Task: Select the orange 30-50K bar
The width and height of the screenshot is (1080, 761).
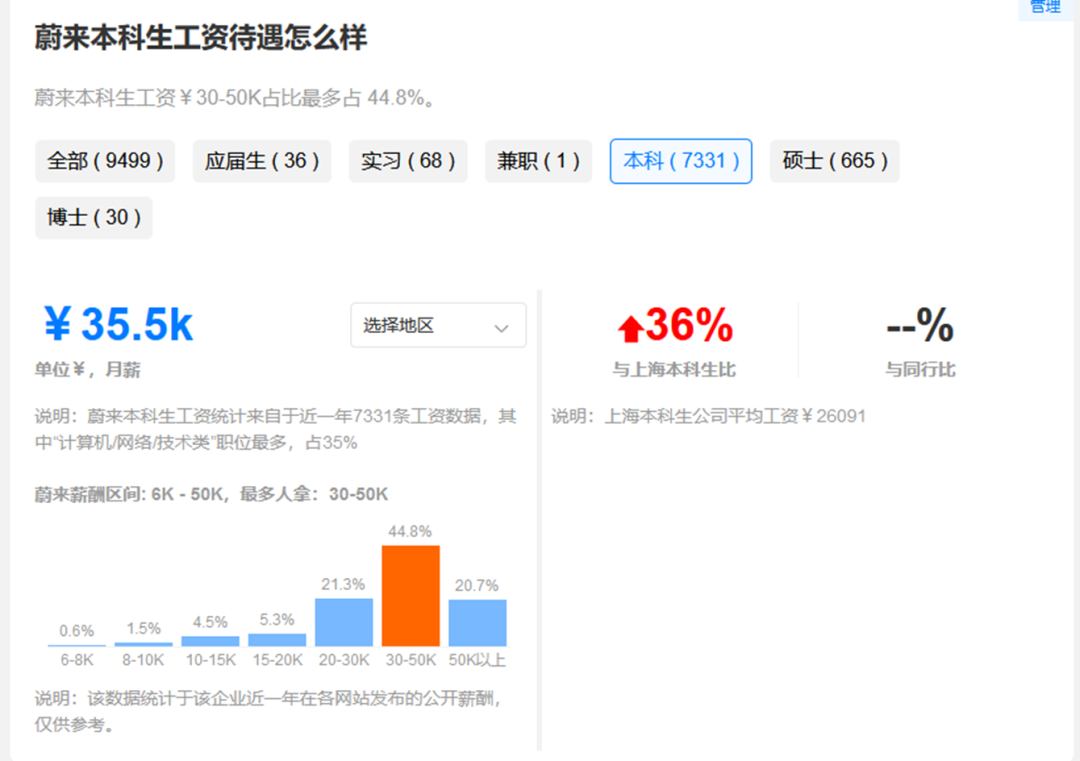Action: 411,595
